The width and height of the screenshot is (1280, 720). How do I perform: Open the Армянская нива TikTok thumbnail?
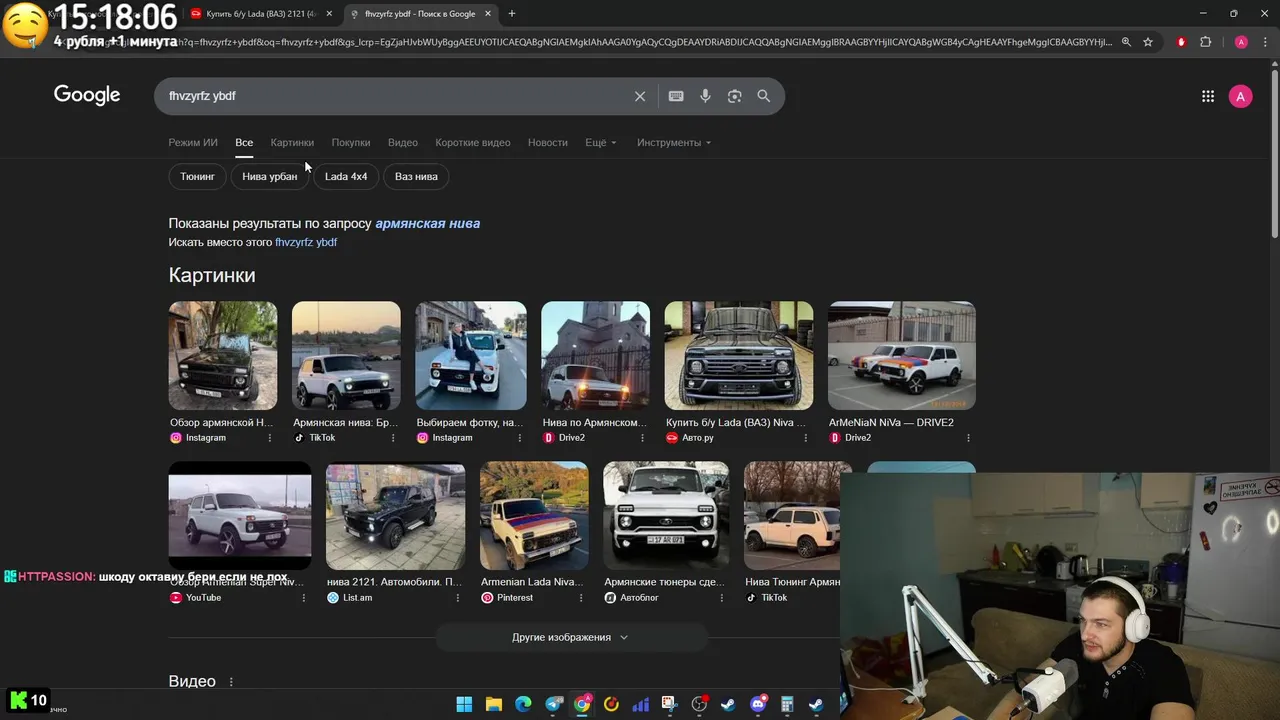tap(346, 356)
